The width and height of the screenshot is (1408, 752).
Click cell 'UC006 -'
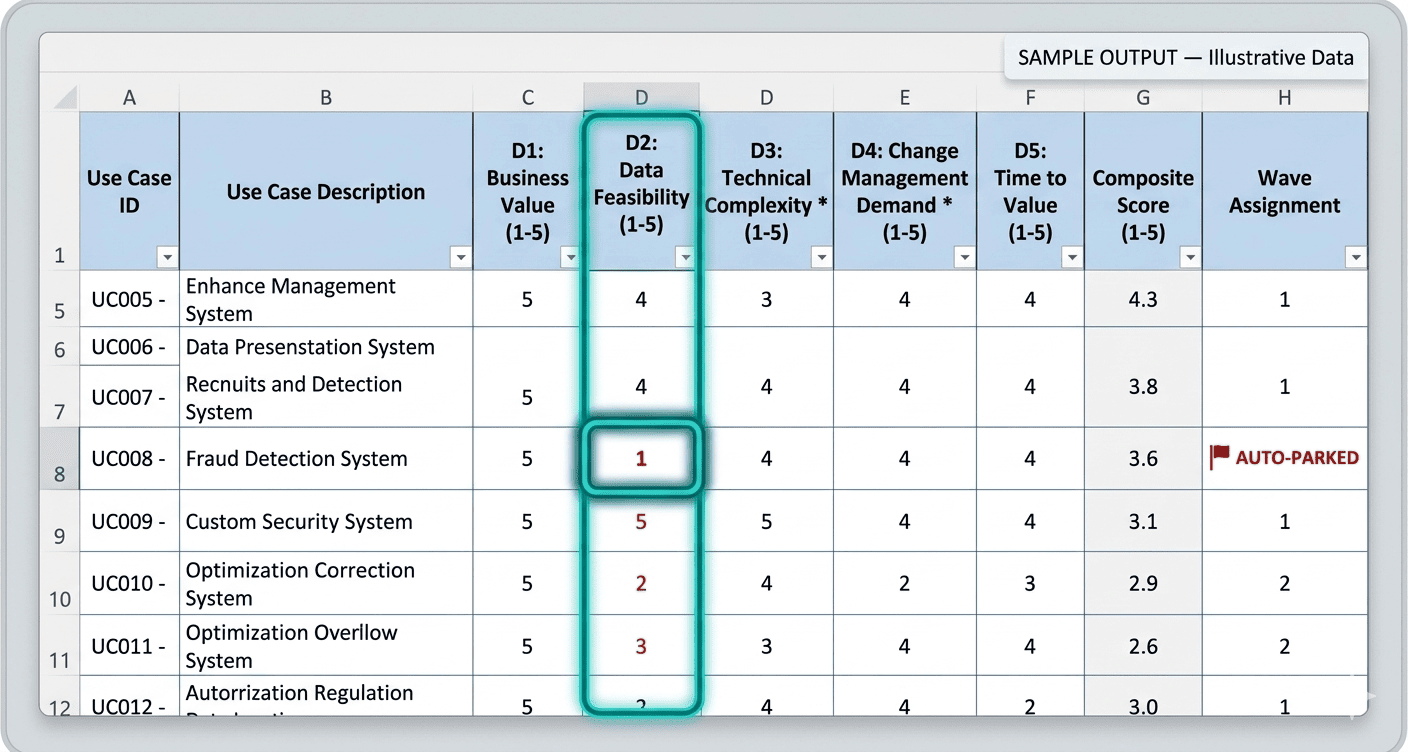(x=129, y=347)
